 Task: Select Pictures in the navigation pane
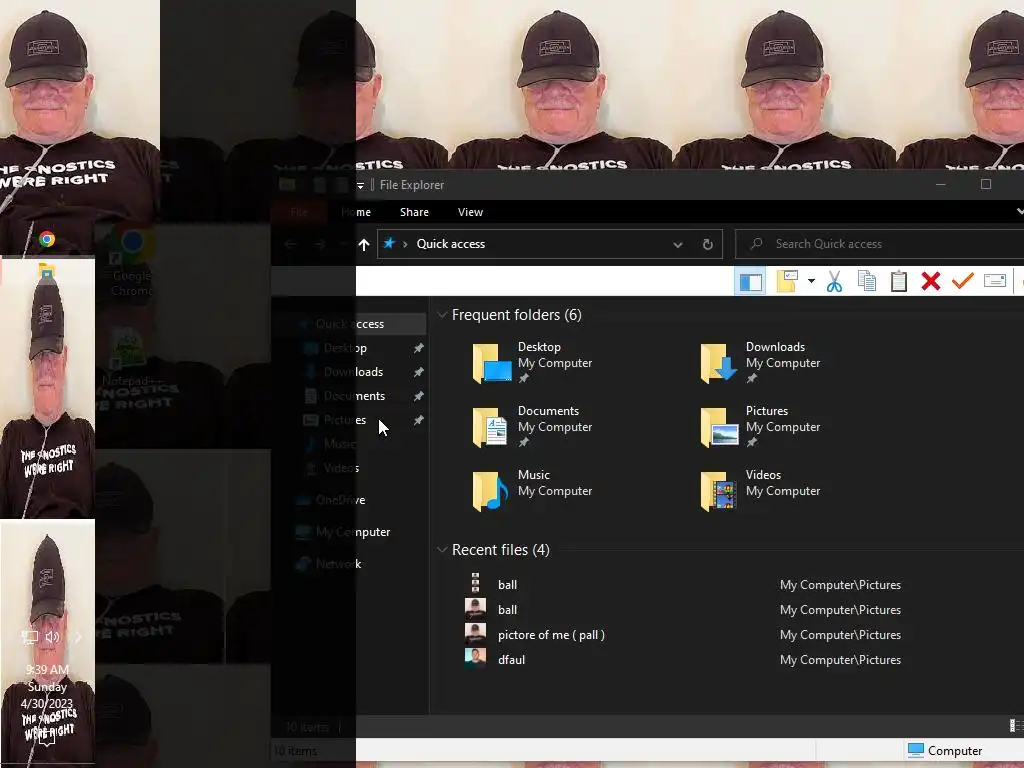[x=345, y=420]
